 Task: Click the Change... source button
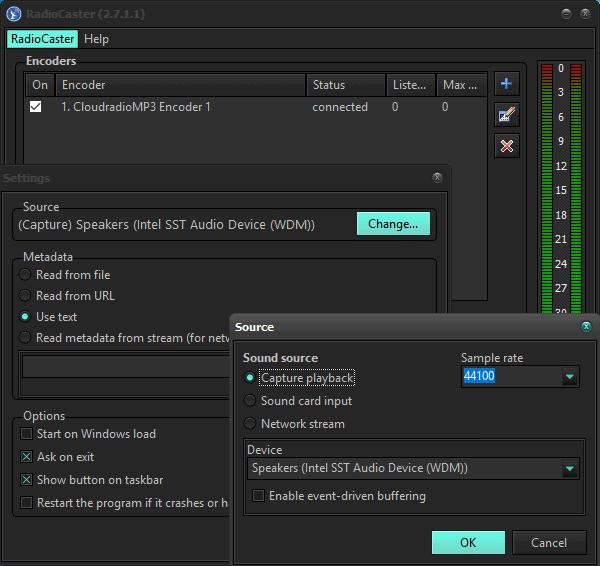393,224
